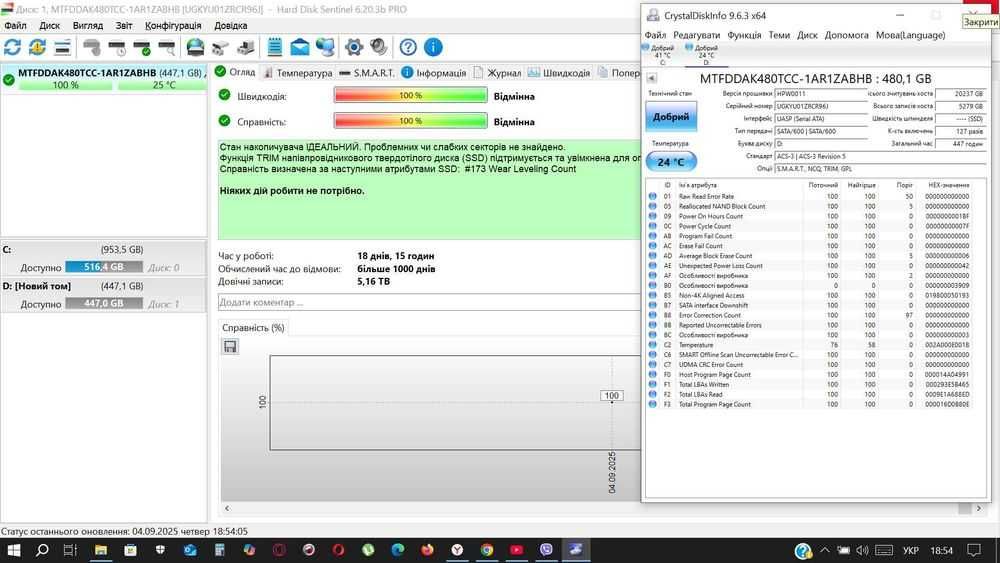Click the Додати коментар input field

pos(429,302)
